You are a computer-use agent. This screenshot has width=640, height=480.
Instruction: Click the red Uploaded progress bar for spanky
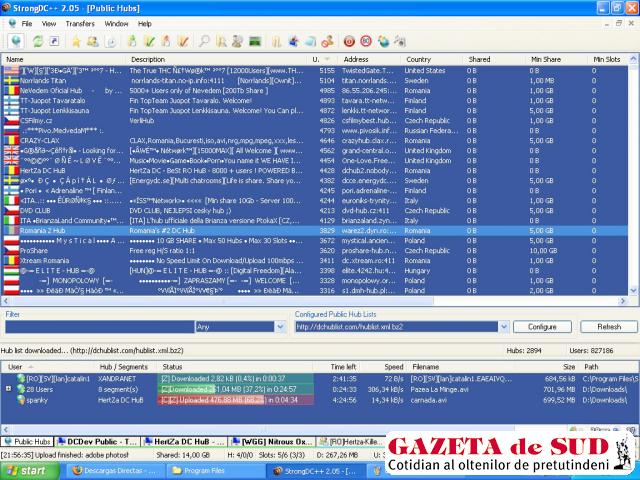[236, 400]
